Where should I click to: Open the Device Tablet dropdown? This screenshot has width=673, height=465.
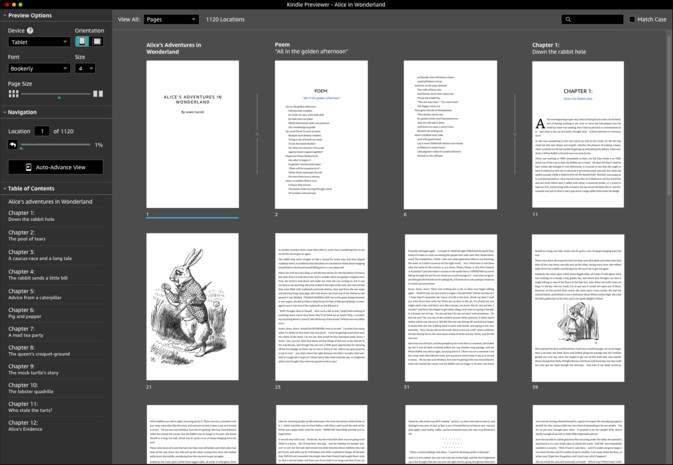point(39,42)
